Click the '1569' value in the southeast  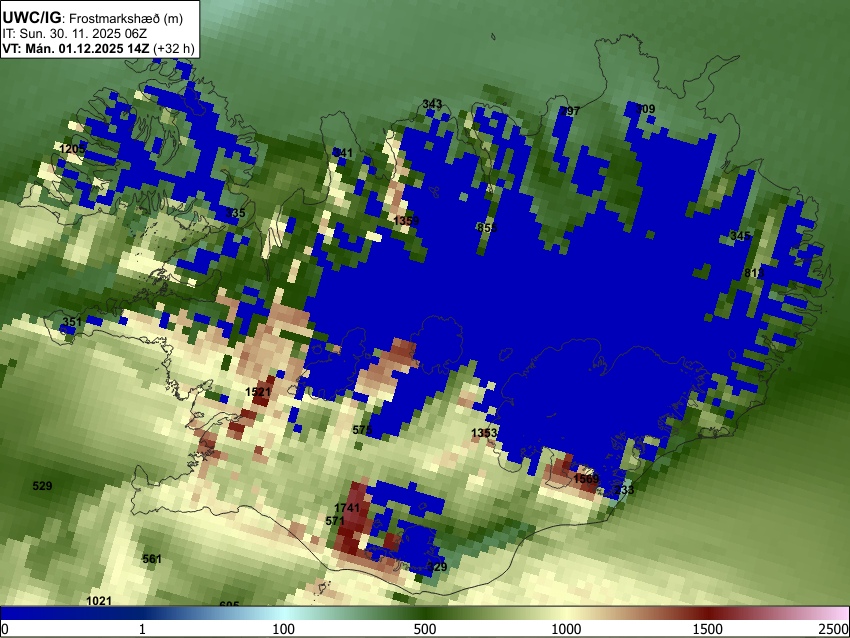(x=587, y=479)
